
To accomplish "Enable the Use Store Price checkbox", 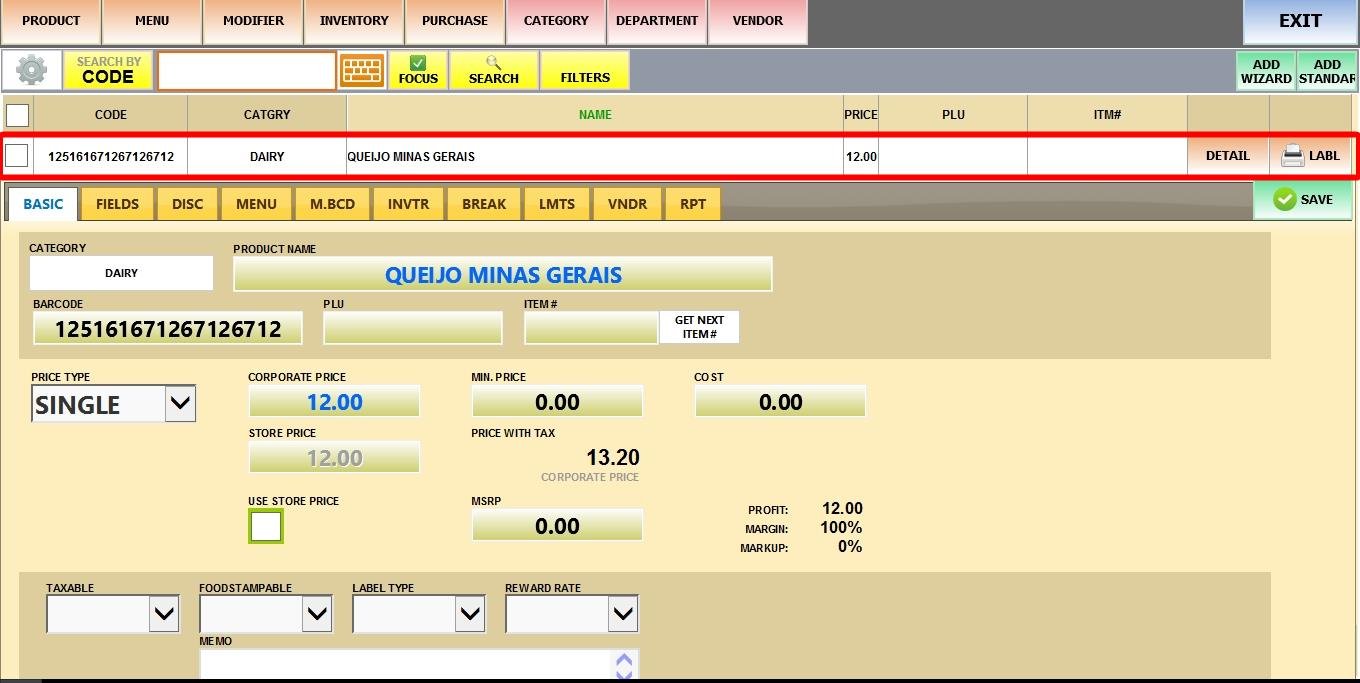I will click(266, 526).
